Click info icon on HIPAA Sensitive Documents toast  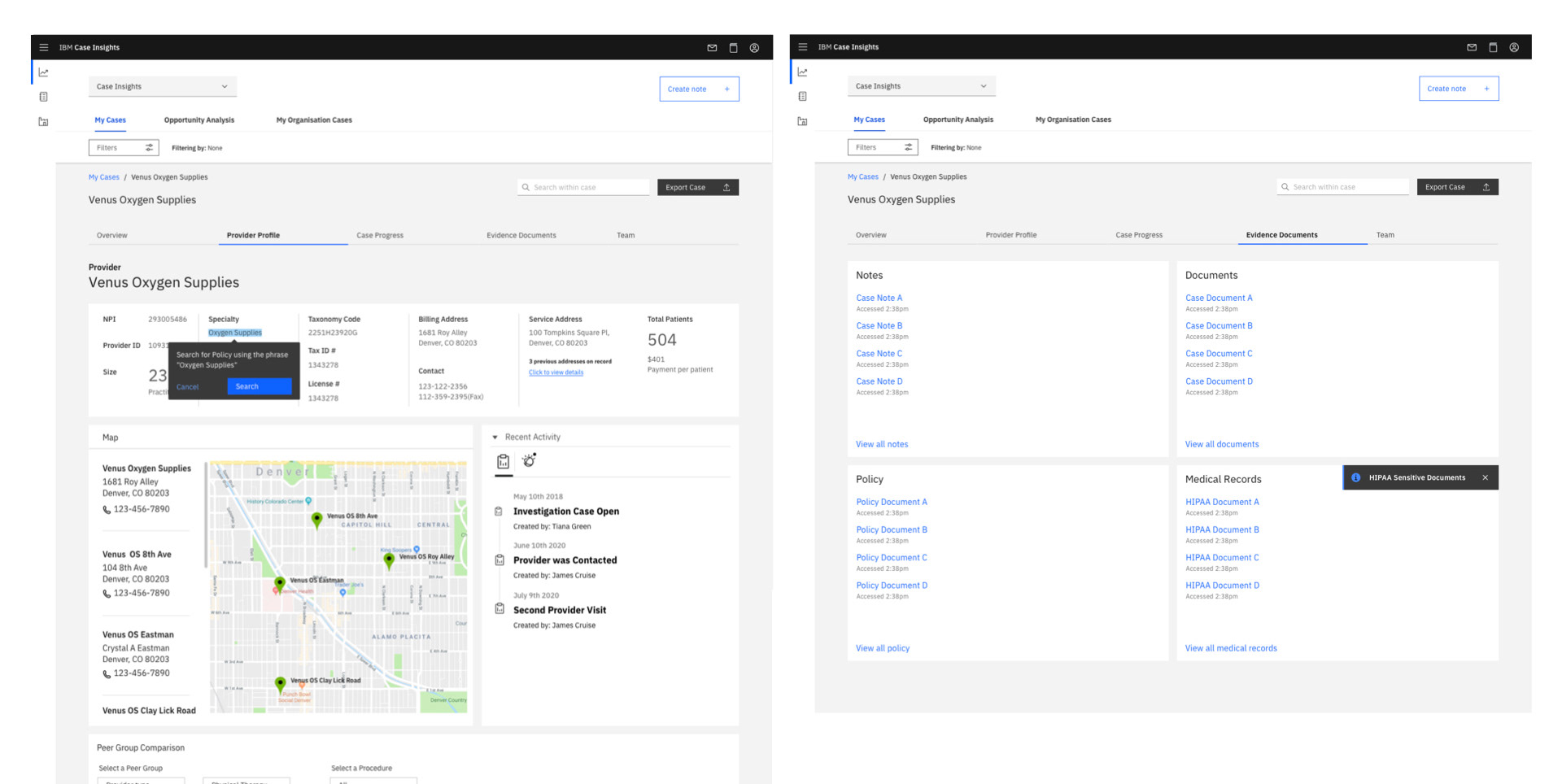(1356, 478)
